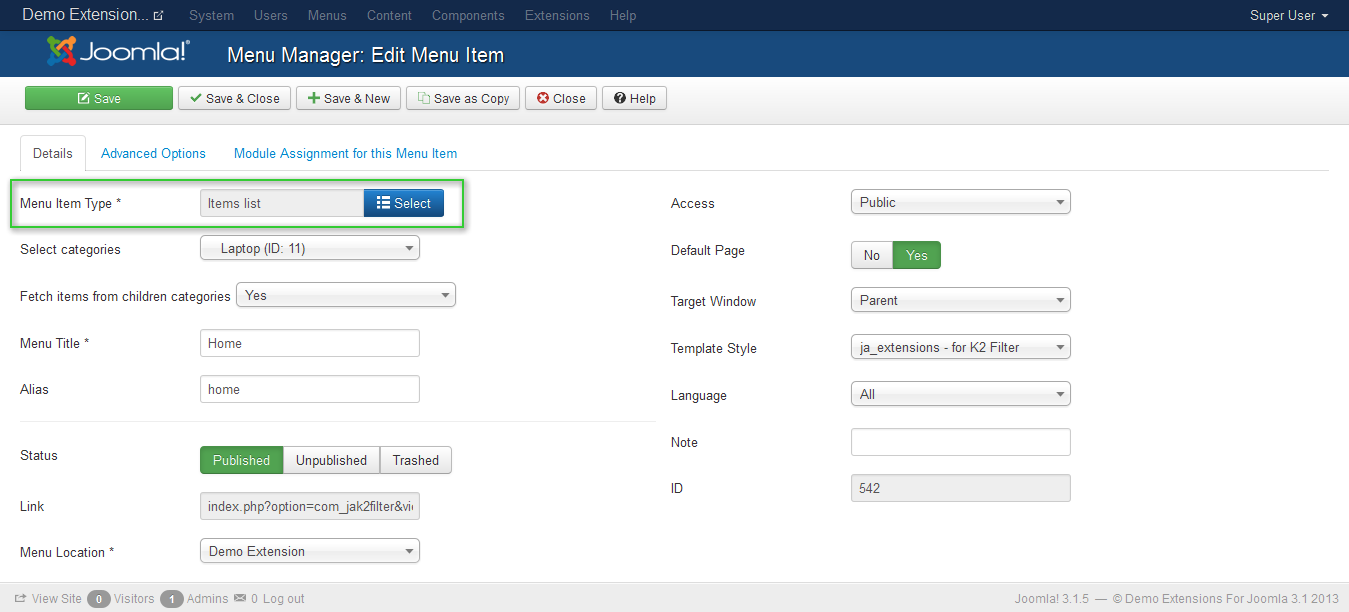
Task: Click the Joomla logo icon
Action: click(61, 51)
